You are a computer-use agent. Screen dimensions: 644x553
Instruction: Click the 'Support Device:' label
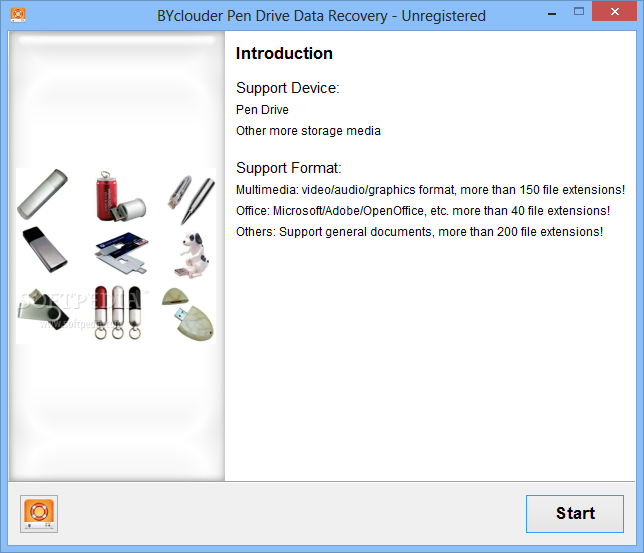coord(288,88)
